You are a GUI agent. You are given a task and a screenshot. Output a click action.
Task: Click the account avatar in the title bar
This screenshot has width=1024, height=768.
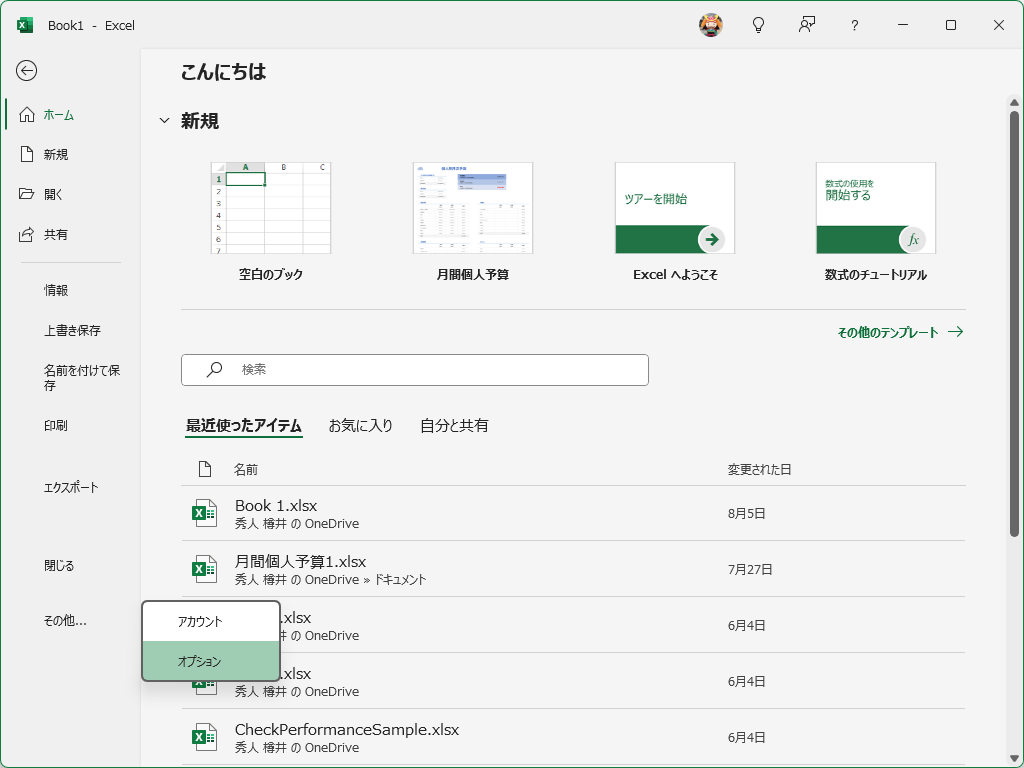(711, 25)
